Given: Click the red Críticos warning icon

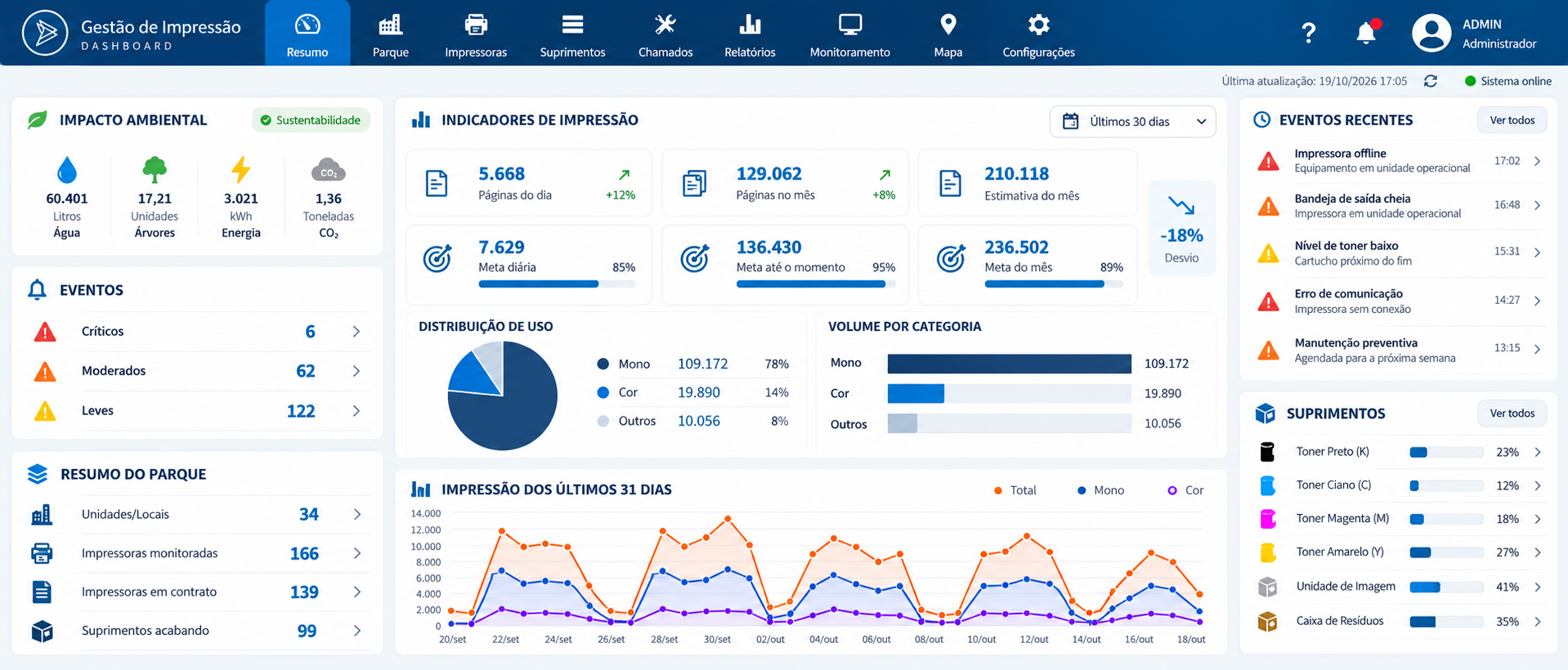Looking at the screenshot, I should (x=45, y=332).
